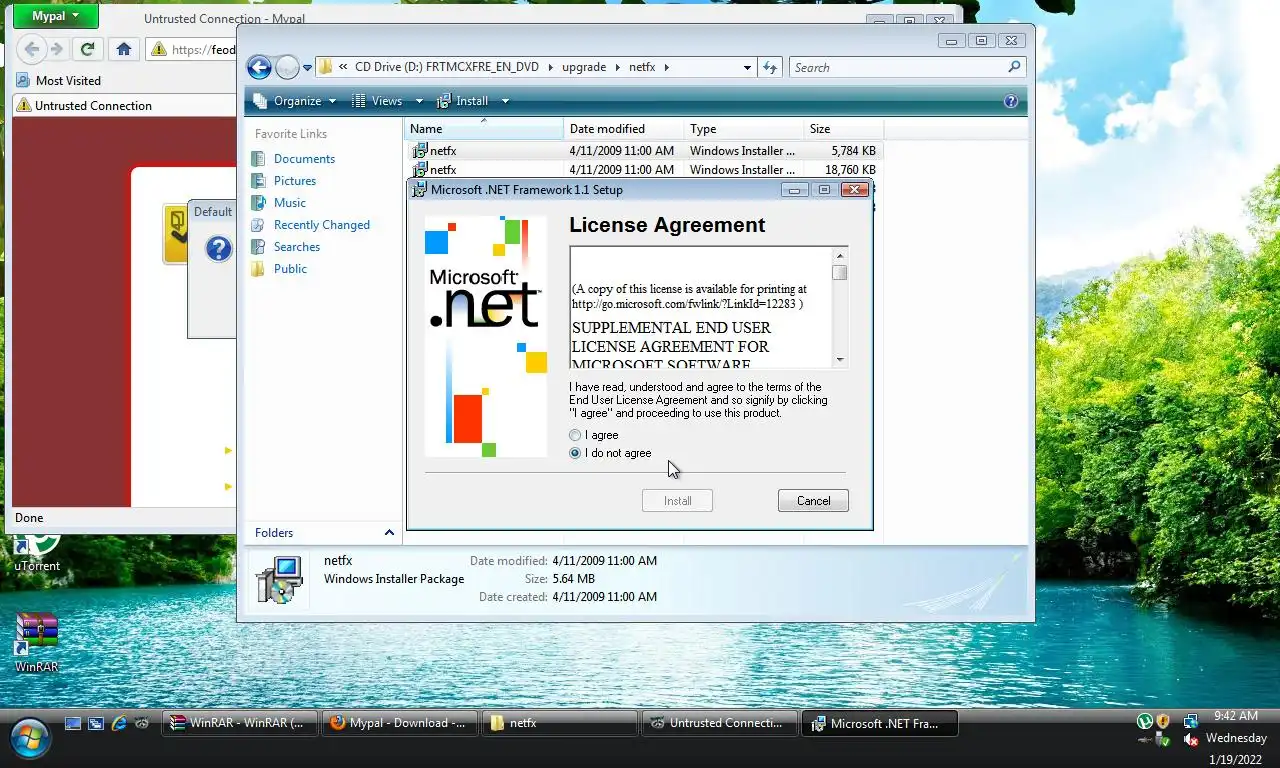Click Show Desktop quick launch icon
This screenshot has height=768, width=1280.
[73, 723]
